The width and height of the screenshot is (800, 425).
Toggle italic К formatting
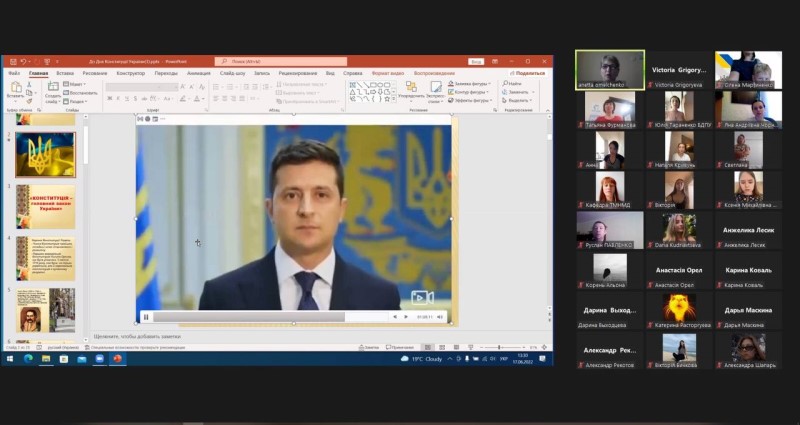pos(118,98)
